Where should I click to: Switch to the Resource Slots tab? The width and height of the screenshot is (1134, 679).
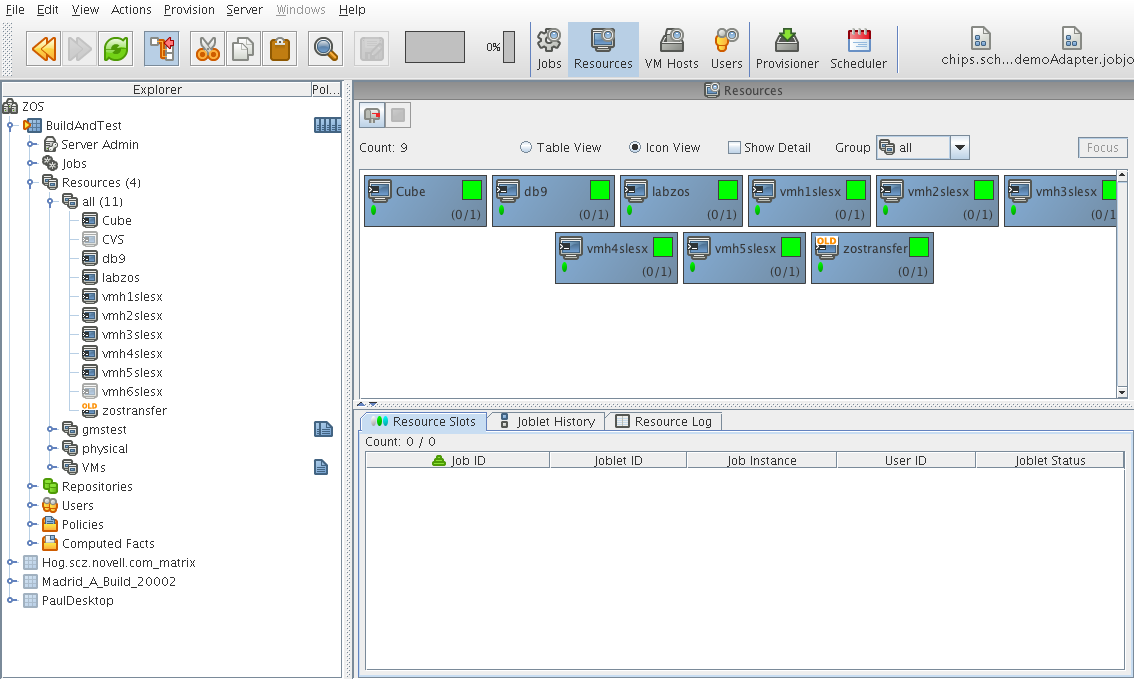424,422
